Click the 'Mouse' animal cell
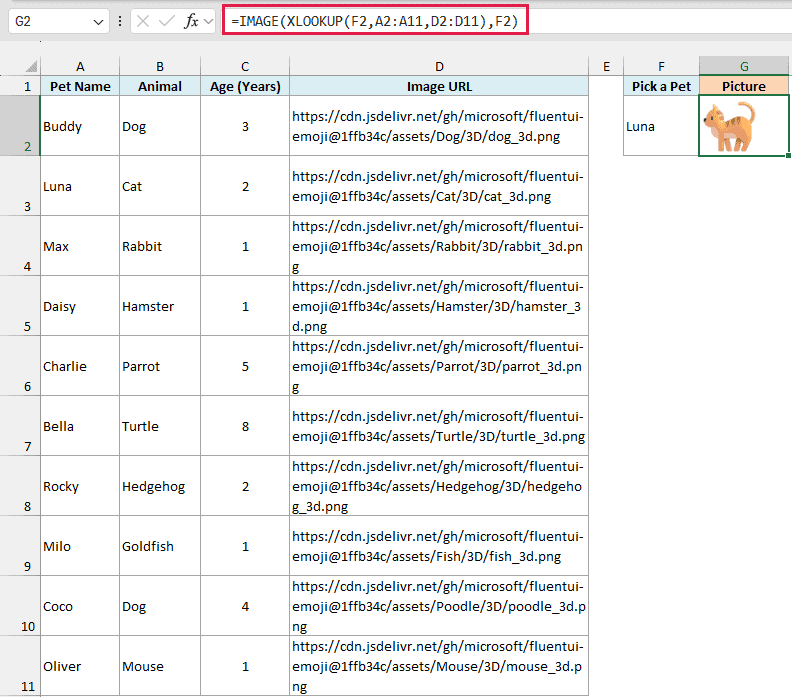Viewport: 792px width, 697px height. point(160,666)
